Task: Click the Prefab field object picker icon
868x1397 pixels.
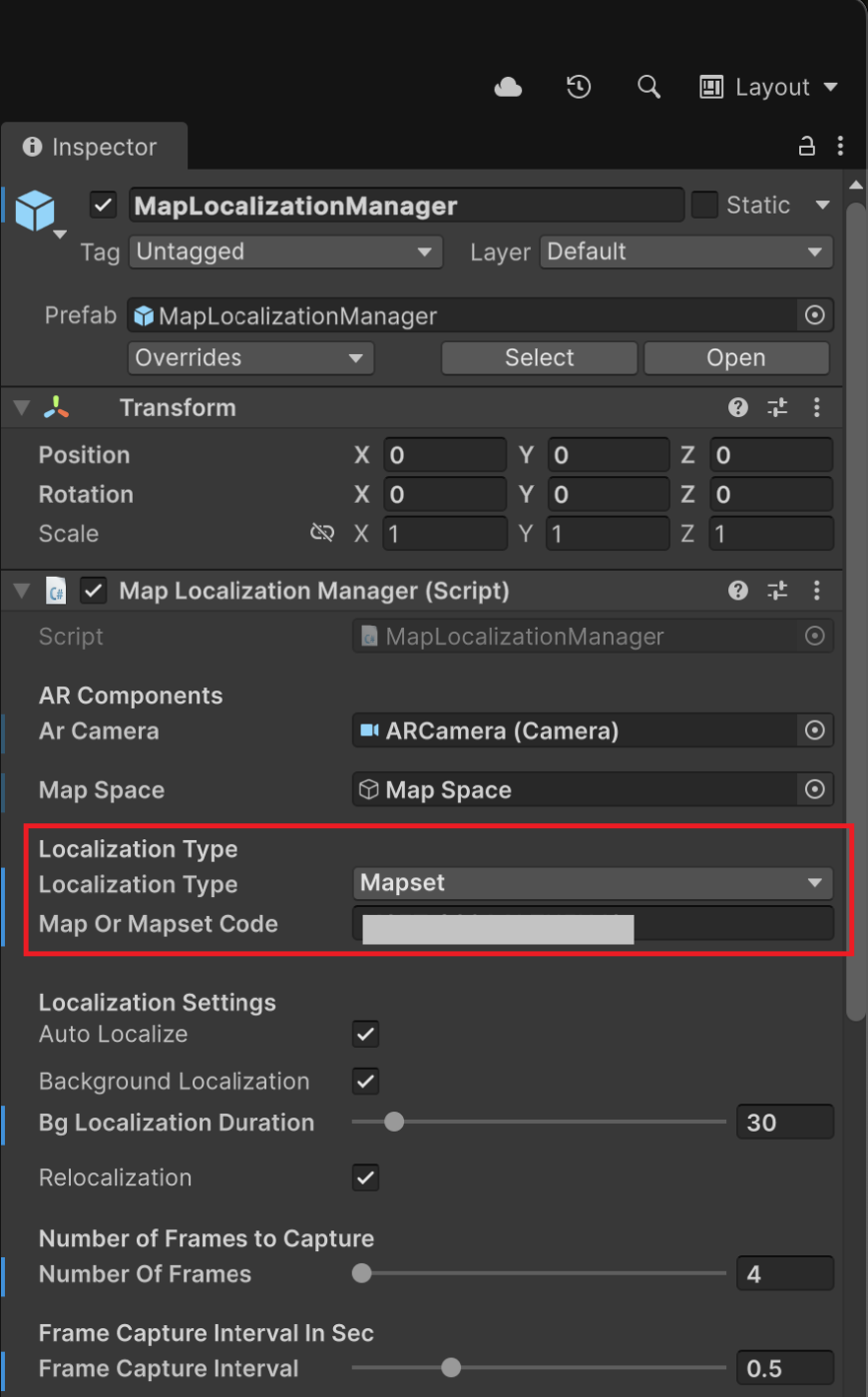Action: (815, 315)
